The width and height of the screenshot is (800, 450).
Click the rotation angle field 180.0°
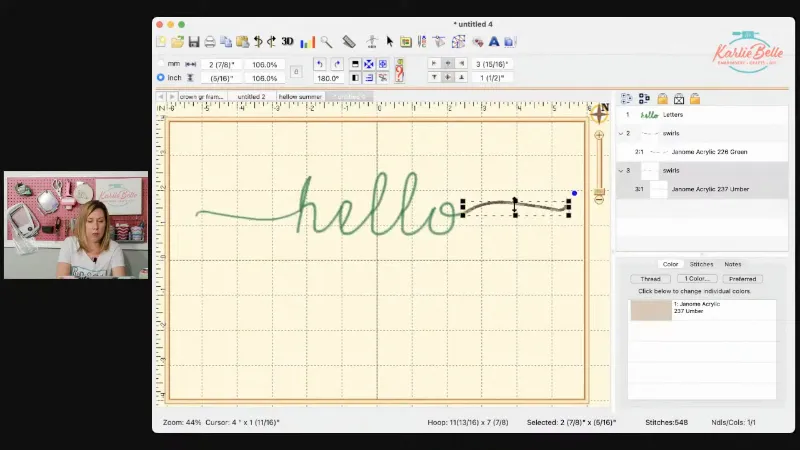point(328,78)
